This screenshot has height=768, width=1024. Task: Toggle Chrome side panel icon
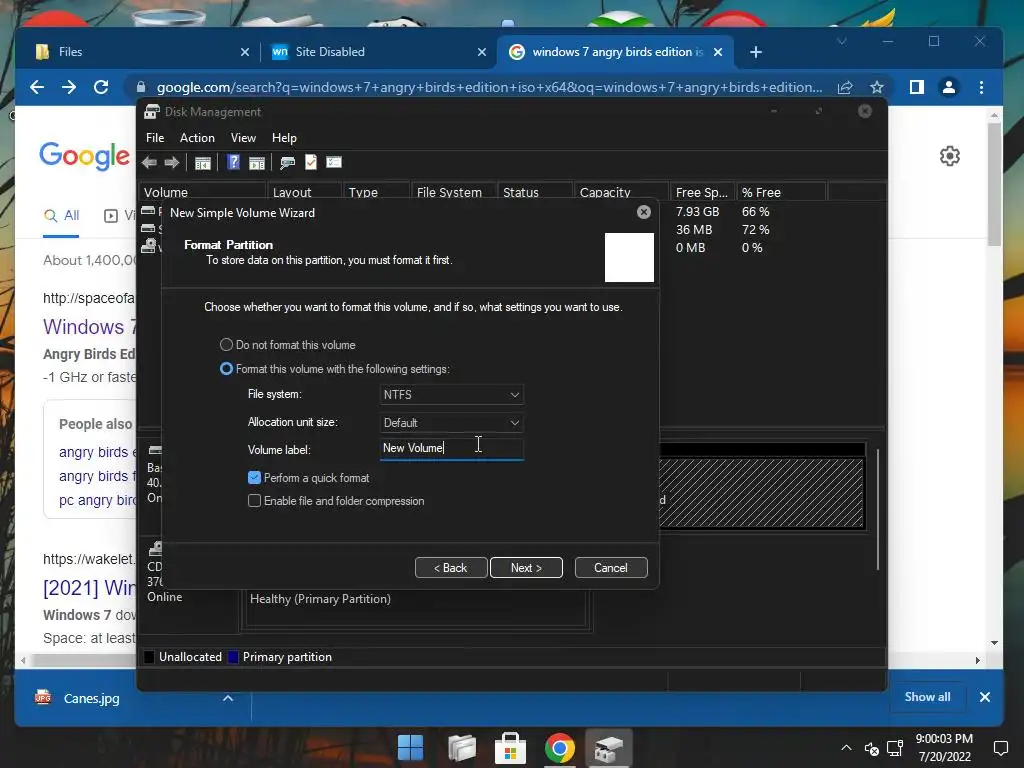click(916, 87)
